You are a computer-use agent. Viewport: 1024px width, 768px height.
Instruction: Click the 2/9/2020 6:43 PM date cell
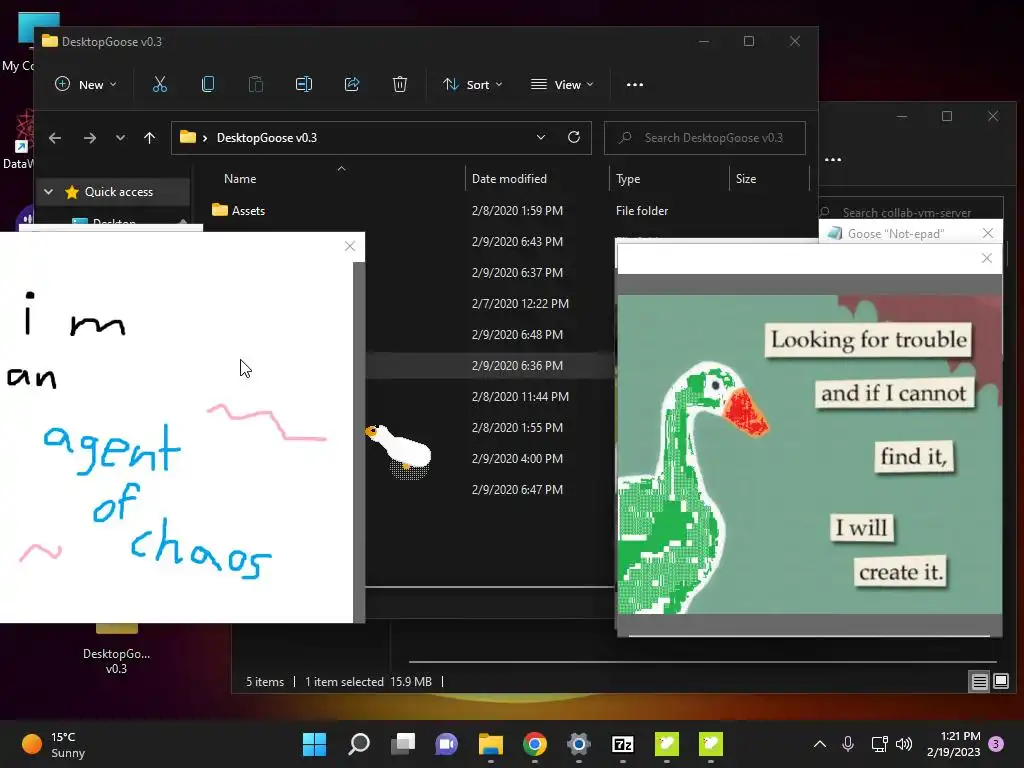(517, 242)
